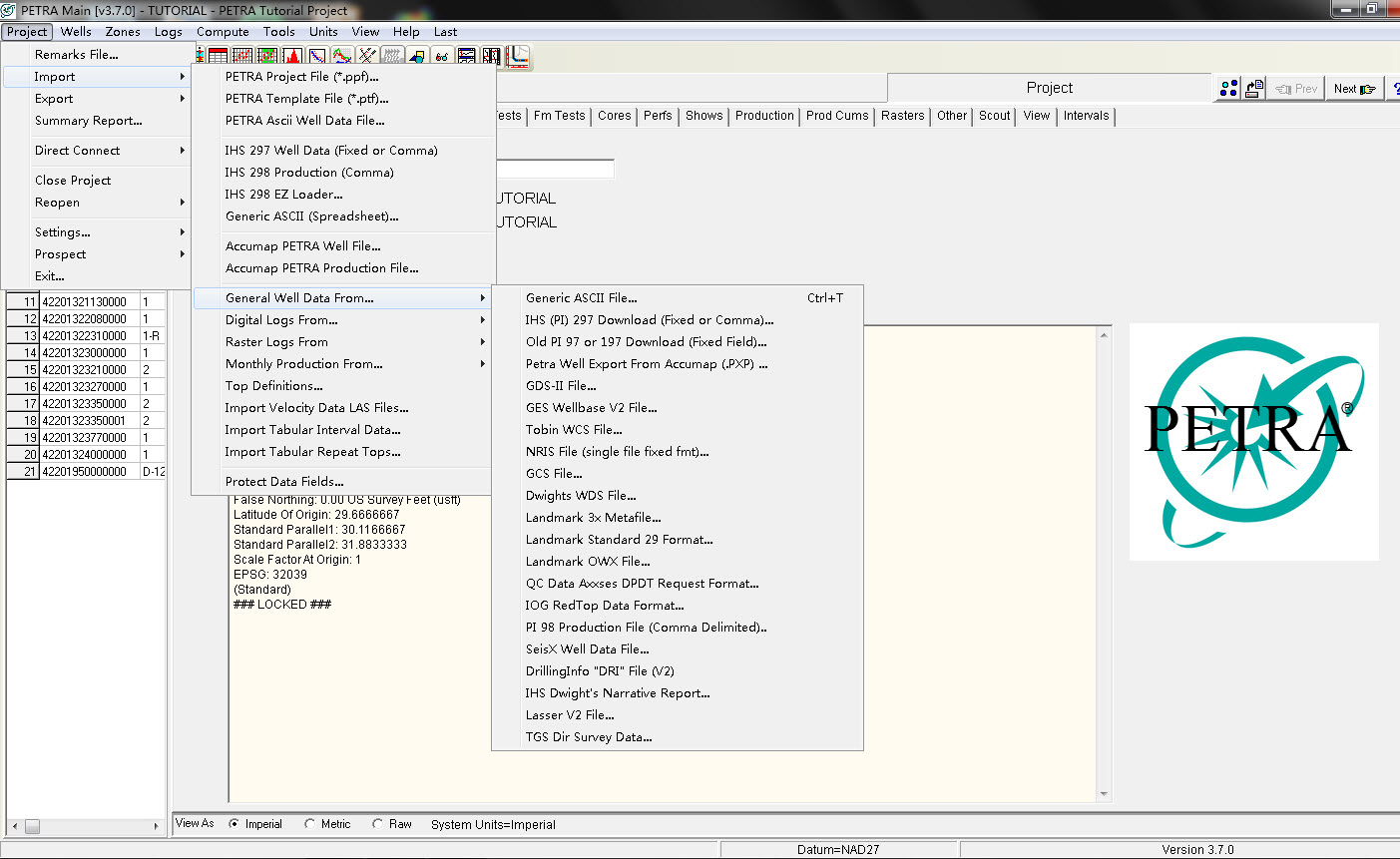Select well row 42201321130000

[x=87, y=302]
